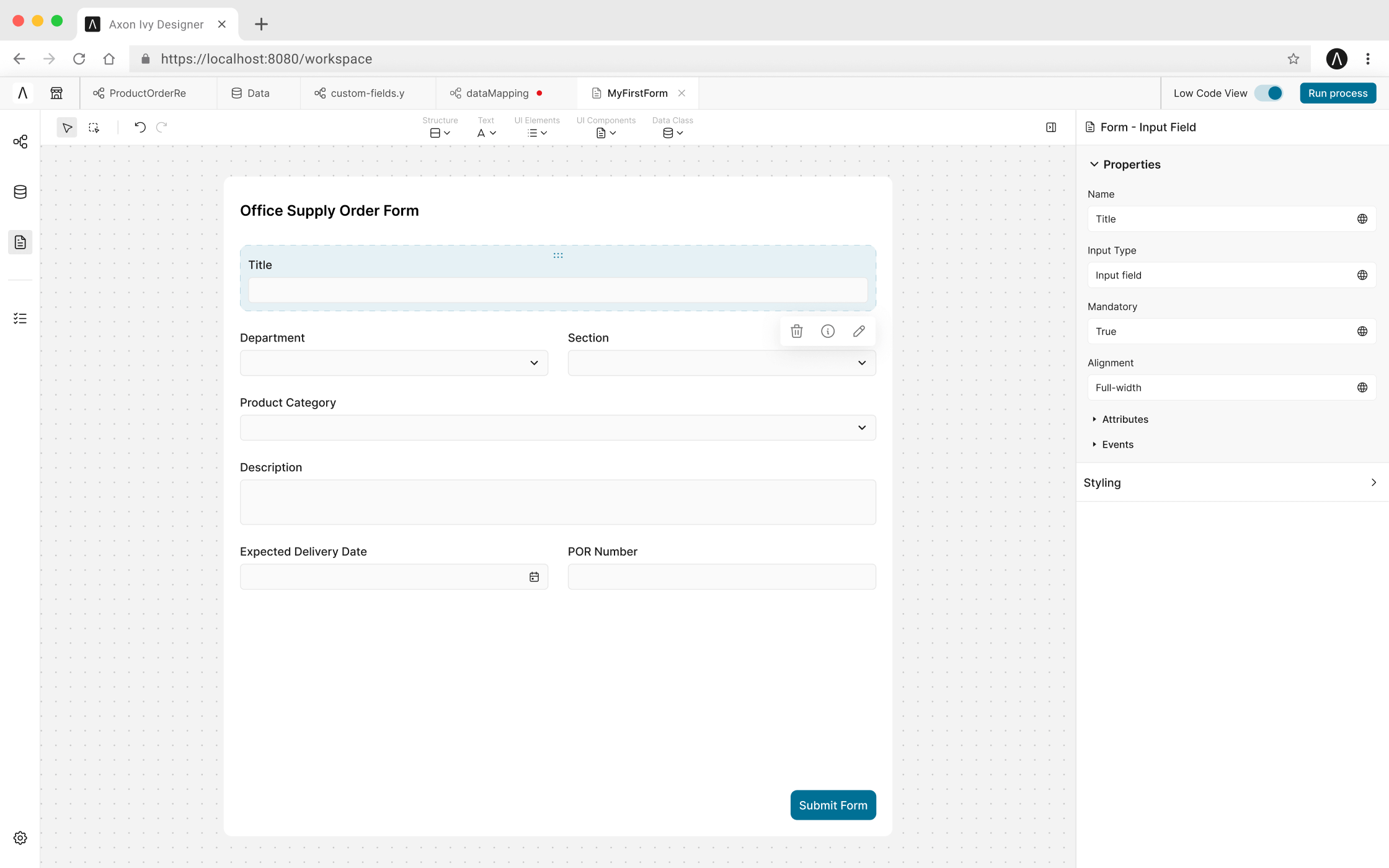Select the multi-selection marquee tool
Image resolution: width=1389 pixels, height=868 pixels.
(94, 127)
